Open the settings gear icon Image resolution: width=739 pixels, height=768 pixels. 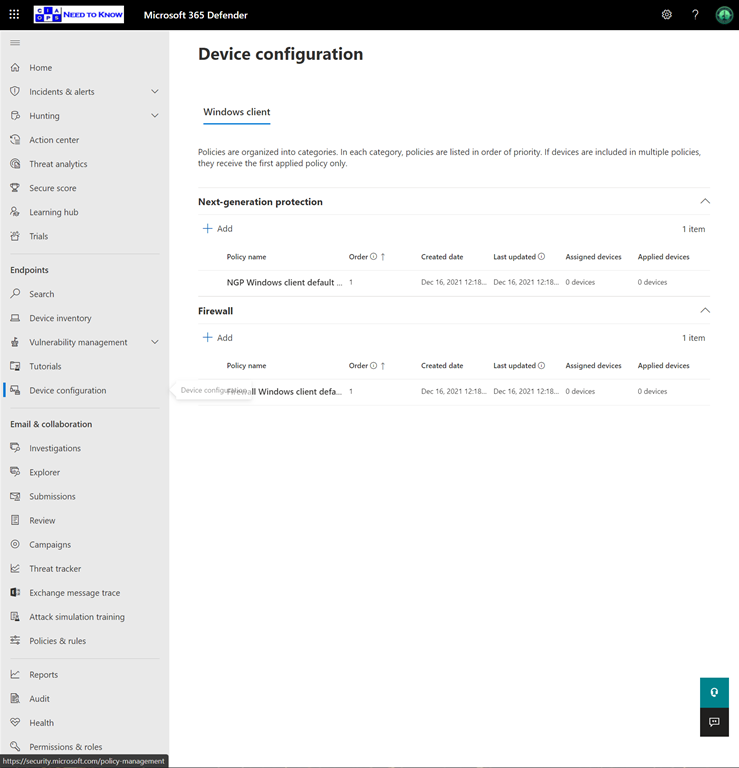coord(667,15)
